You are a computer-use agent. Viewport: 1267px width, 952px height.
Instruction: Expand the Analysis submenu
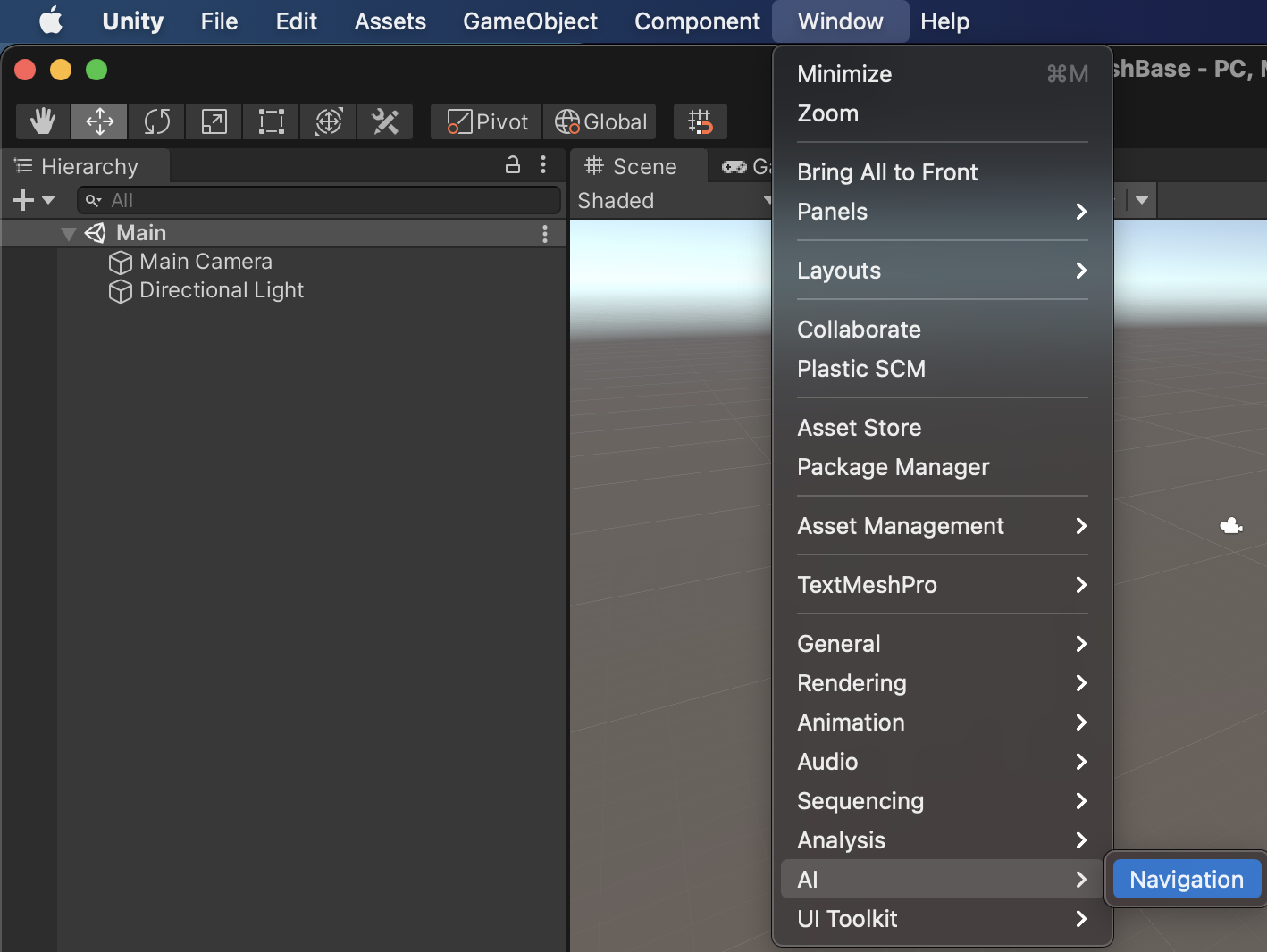click(x=943, y=840)
